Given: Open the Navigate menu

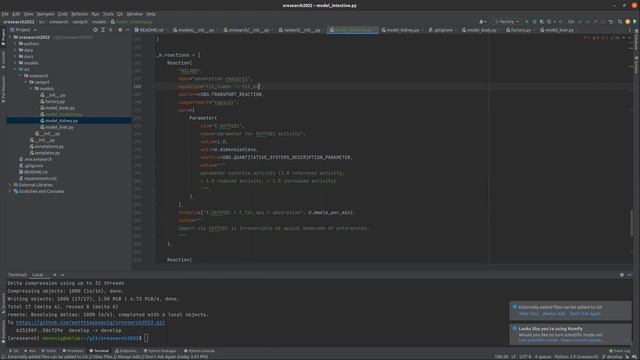Looking at the screenshot, I should pos(45,14).
